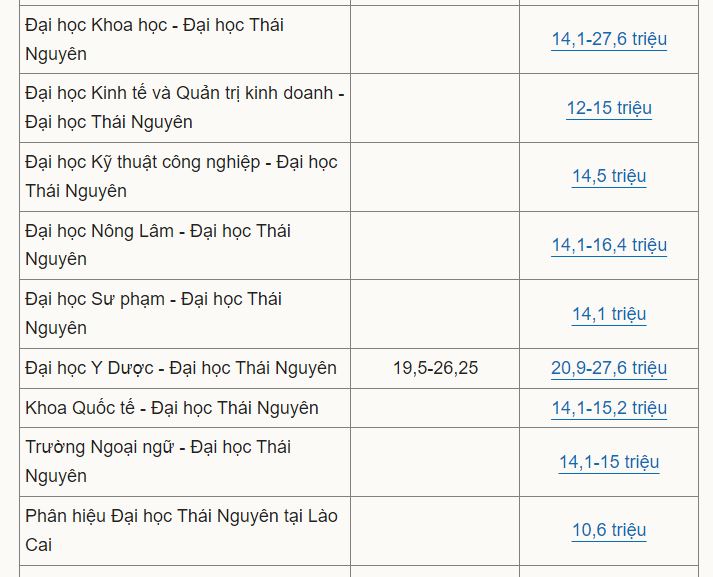Follow the 10,6 triệu link

click(609, 530)
